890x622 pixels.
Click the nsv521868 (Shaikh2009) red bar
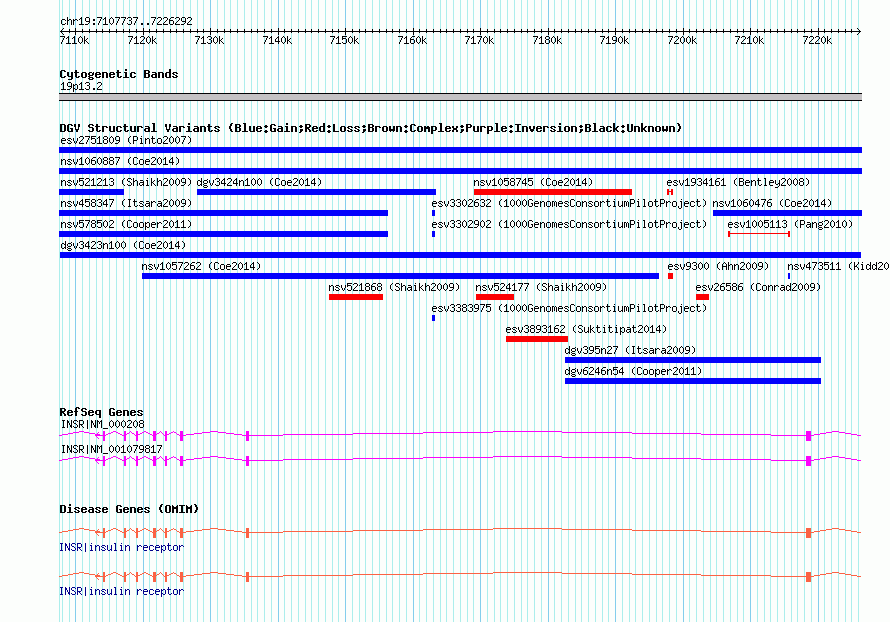point(356,297)
